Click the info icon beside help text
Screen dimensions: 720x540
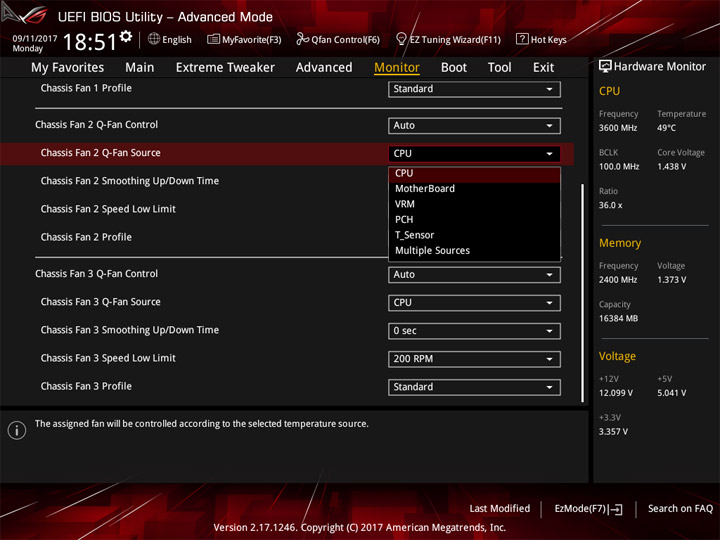[x=17, y=430]
